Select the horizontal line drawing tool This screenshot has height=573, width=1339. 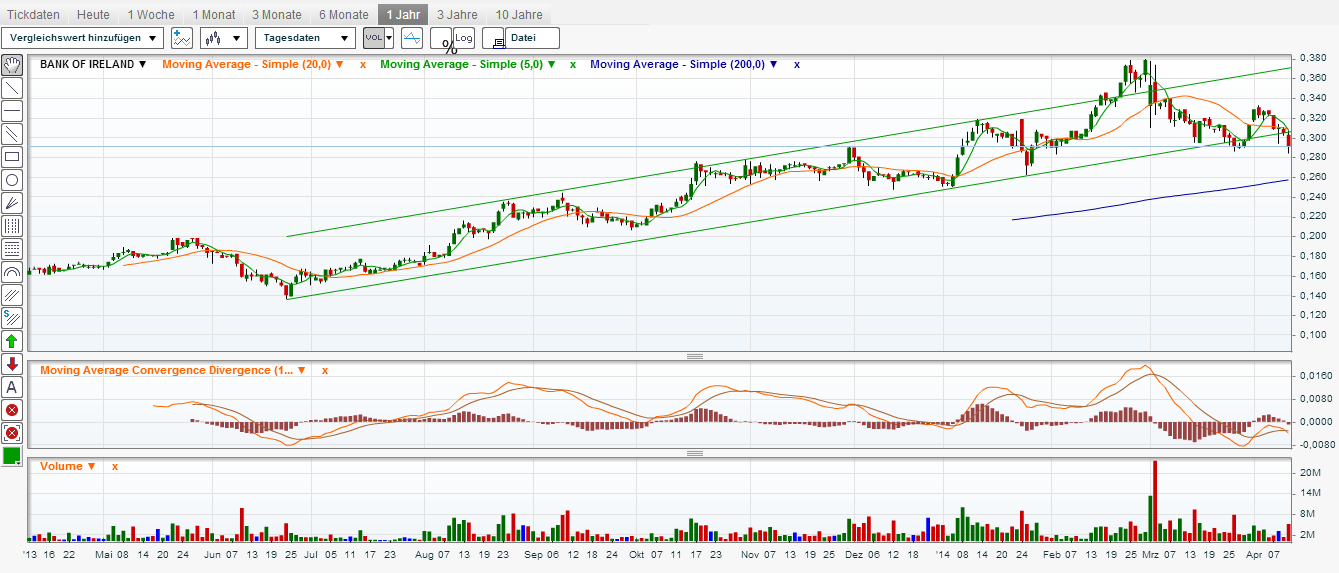(x=12, y=111)
